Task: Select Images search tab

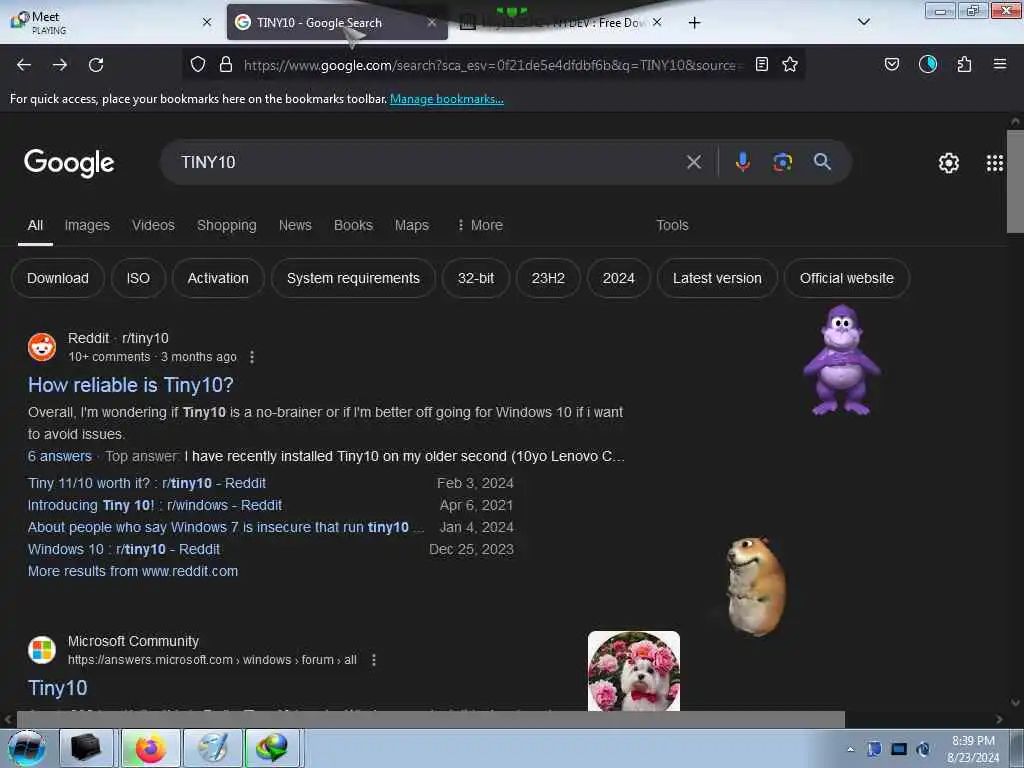Action: tap(87, 225)
